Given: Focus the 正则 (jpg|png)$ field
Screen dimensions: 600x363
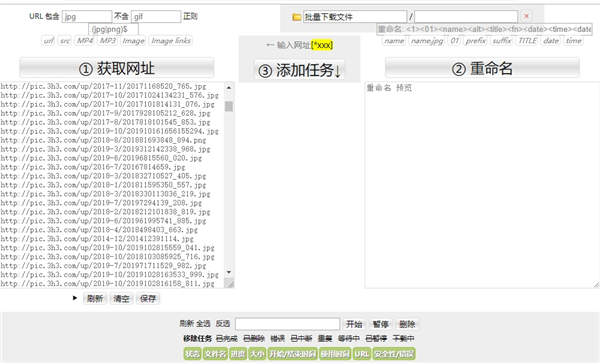Looking at the screenshot, I should click(x=114, y=29).
